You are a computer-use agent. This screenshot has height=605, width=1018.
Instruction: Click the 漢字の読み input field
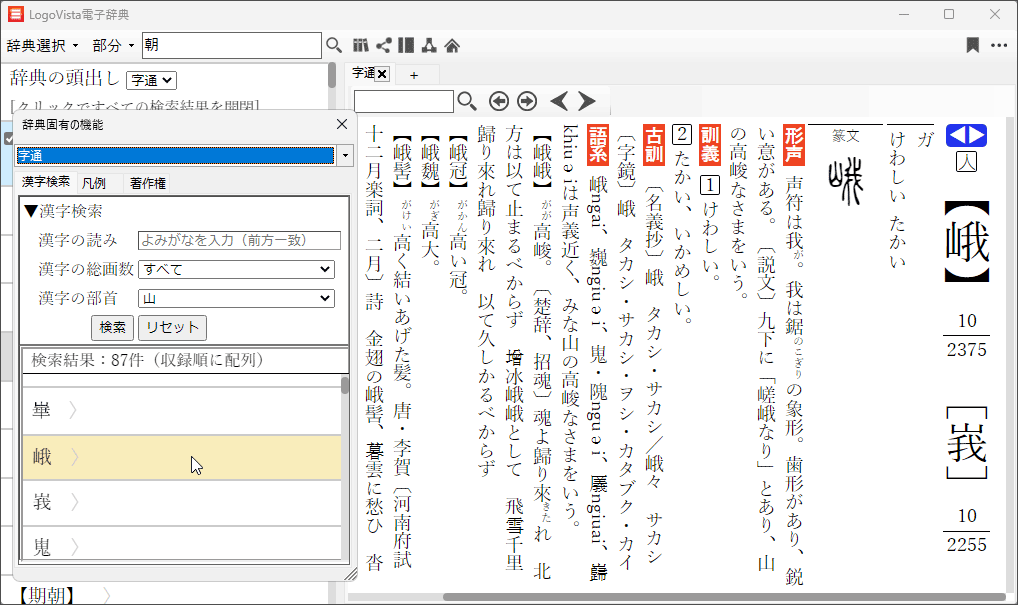[x=239, y=240]
